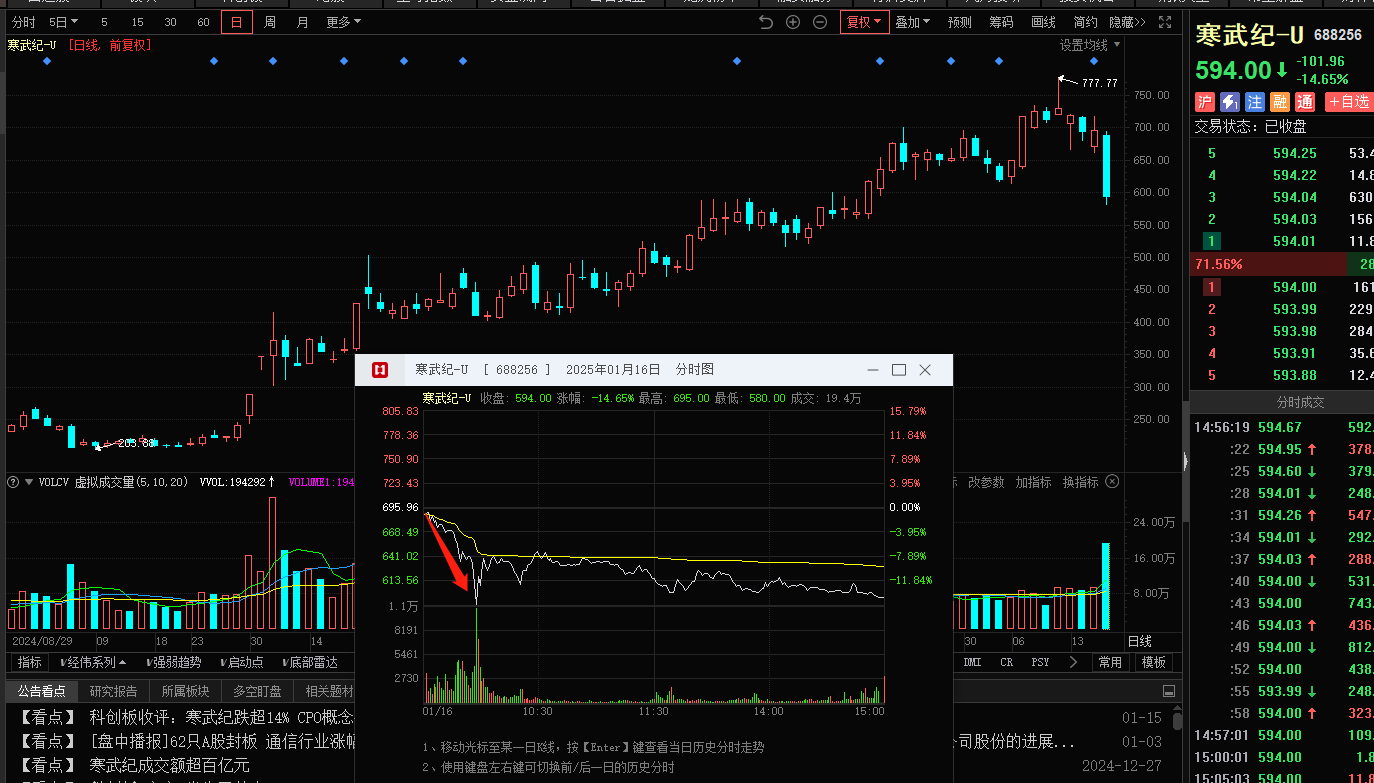Viewport: 1374px width, 783px height.
Task: Switch to 分时 intraday view
Action: [23, 22]
